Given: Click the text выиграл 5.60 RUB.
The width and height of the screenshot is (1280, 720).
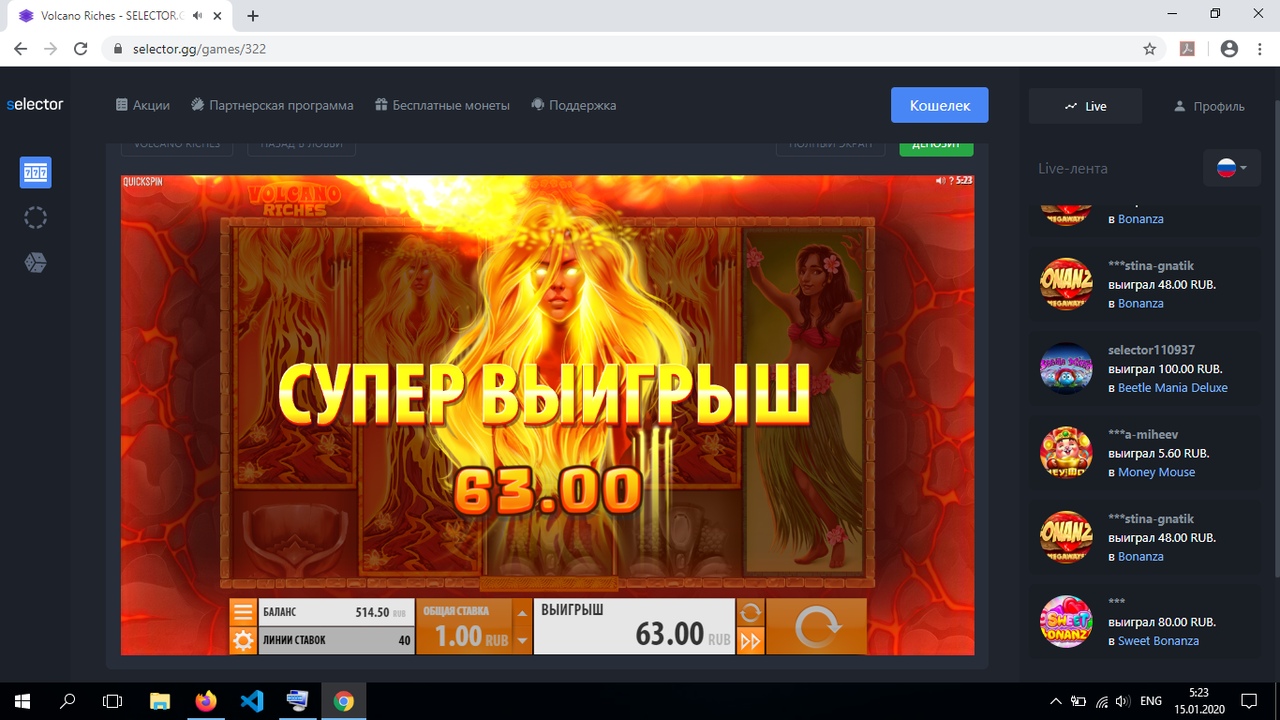Looking at the screenshot, I should click(1159, 453).
